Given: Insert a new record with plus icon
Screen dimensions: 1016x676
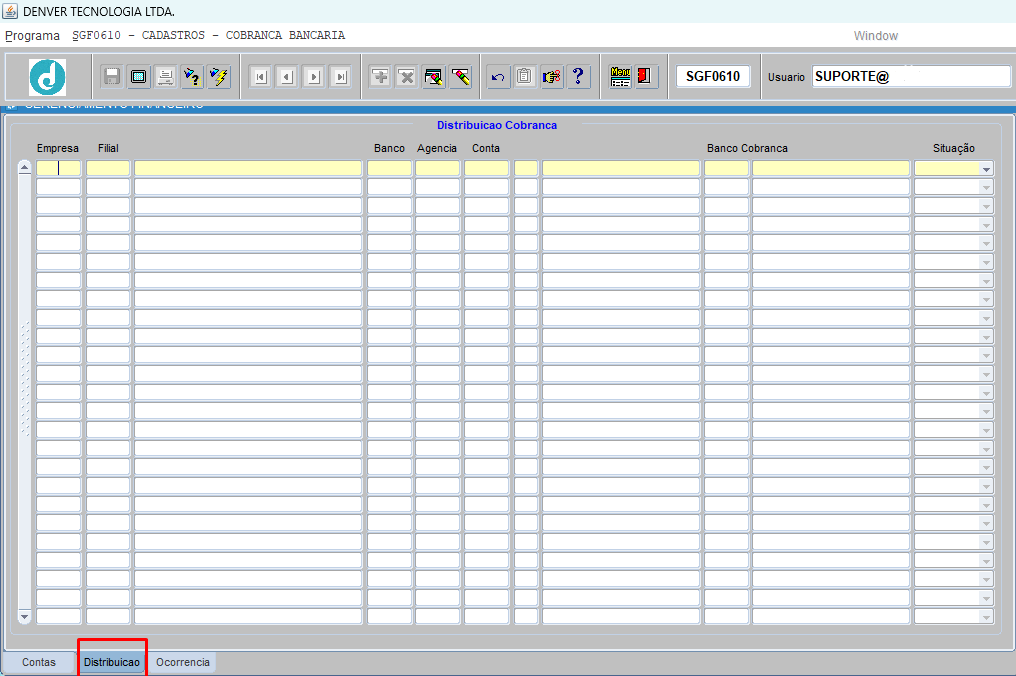Looking at the screenshot, I should (x=380, y=77).
